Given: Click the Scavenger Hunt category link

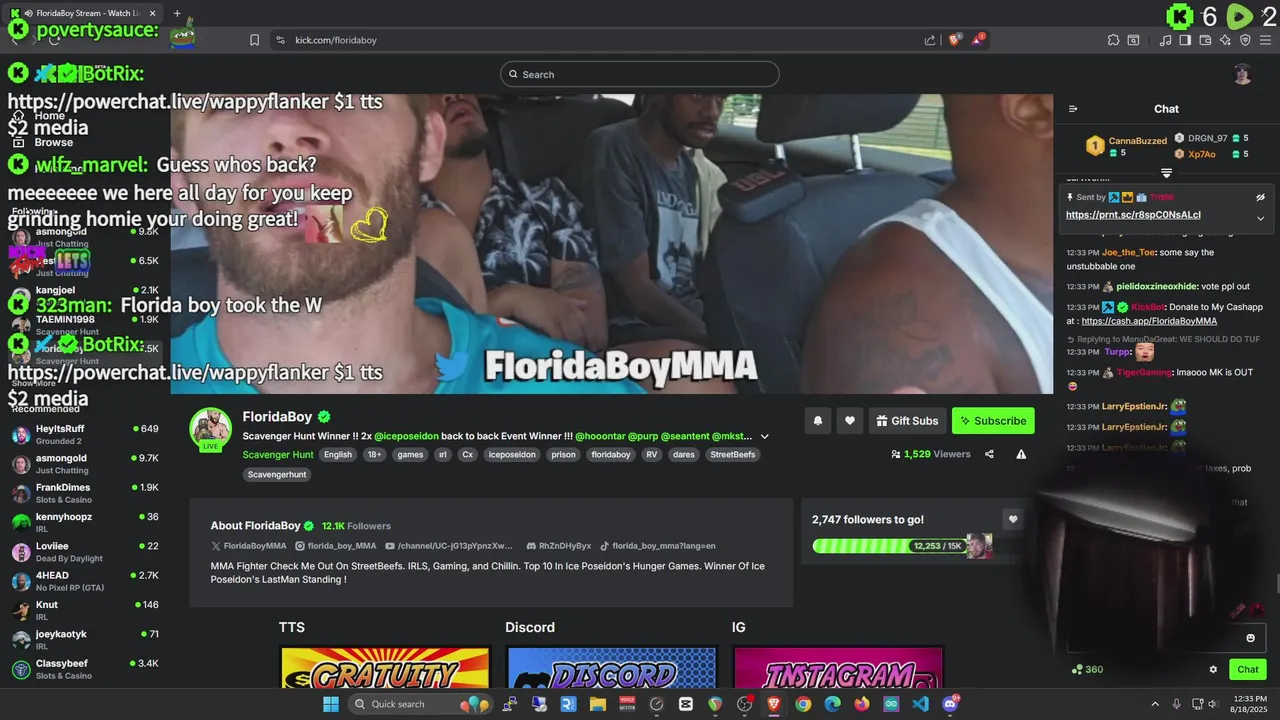Looking at the screenshot, I should tap(278, 454).
